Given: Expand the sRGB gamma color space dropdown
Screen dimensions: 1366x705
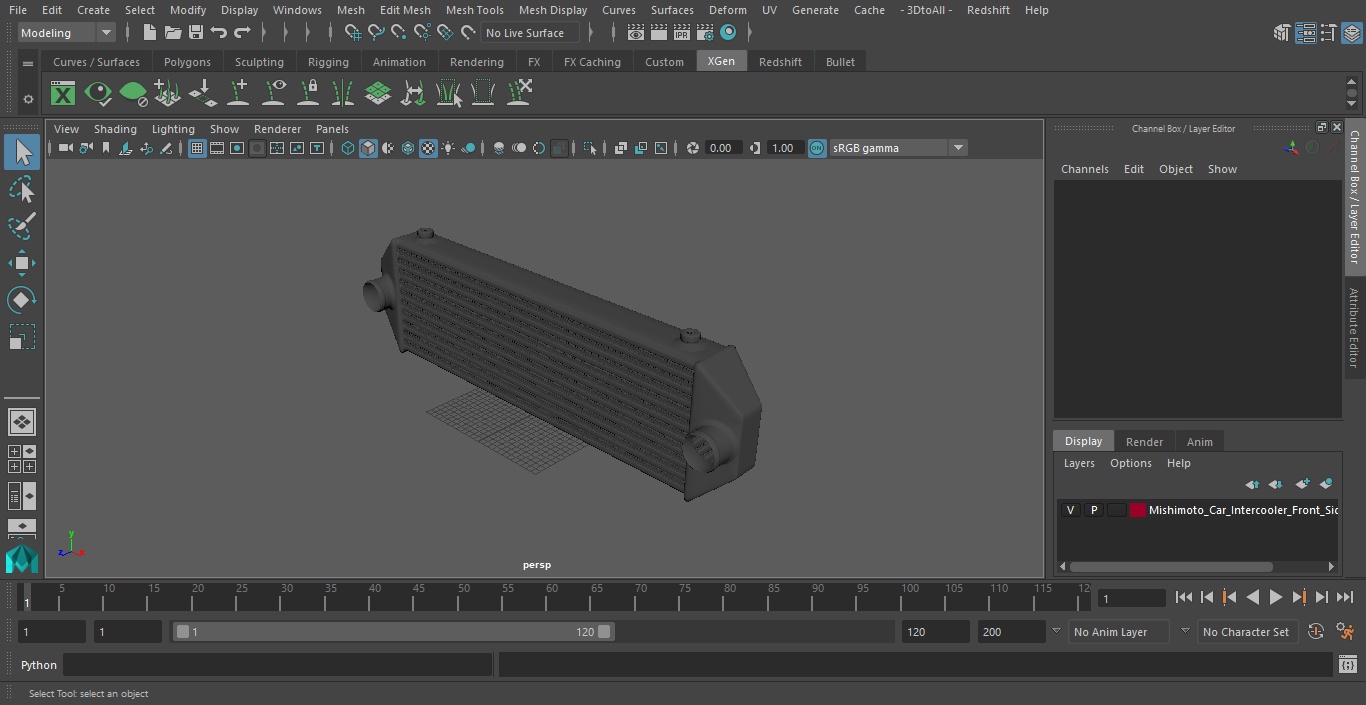Looking at the screenshot, I should coord(957,148).
